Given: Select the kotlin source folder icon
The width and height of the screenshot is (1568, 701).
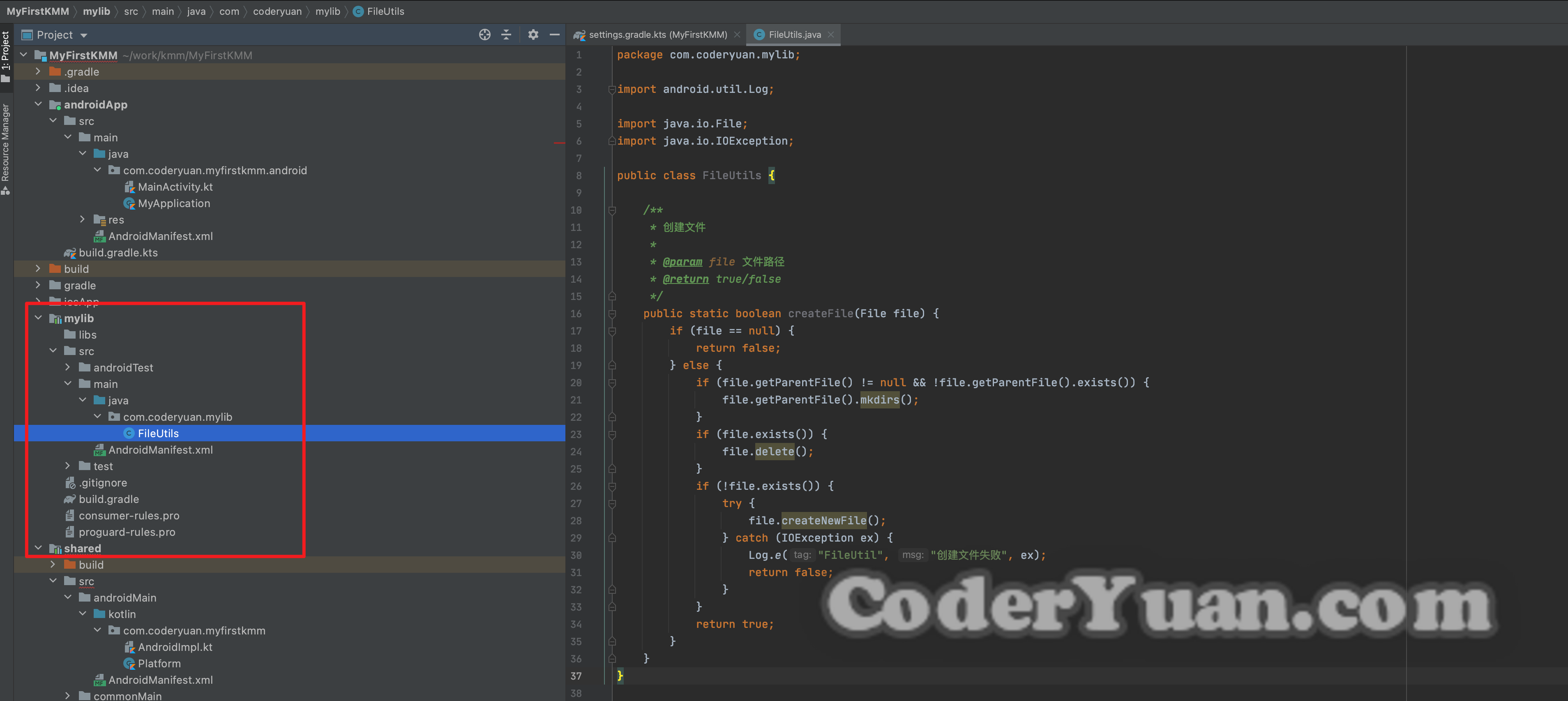Looking at the screenshot, I should click(99, 614).
